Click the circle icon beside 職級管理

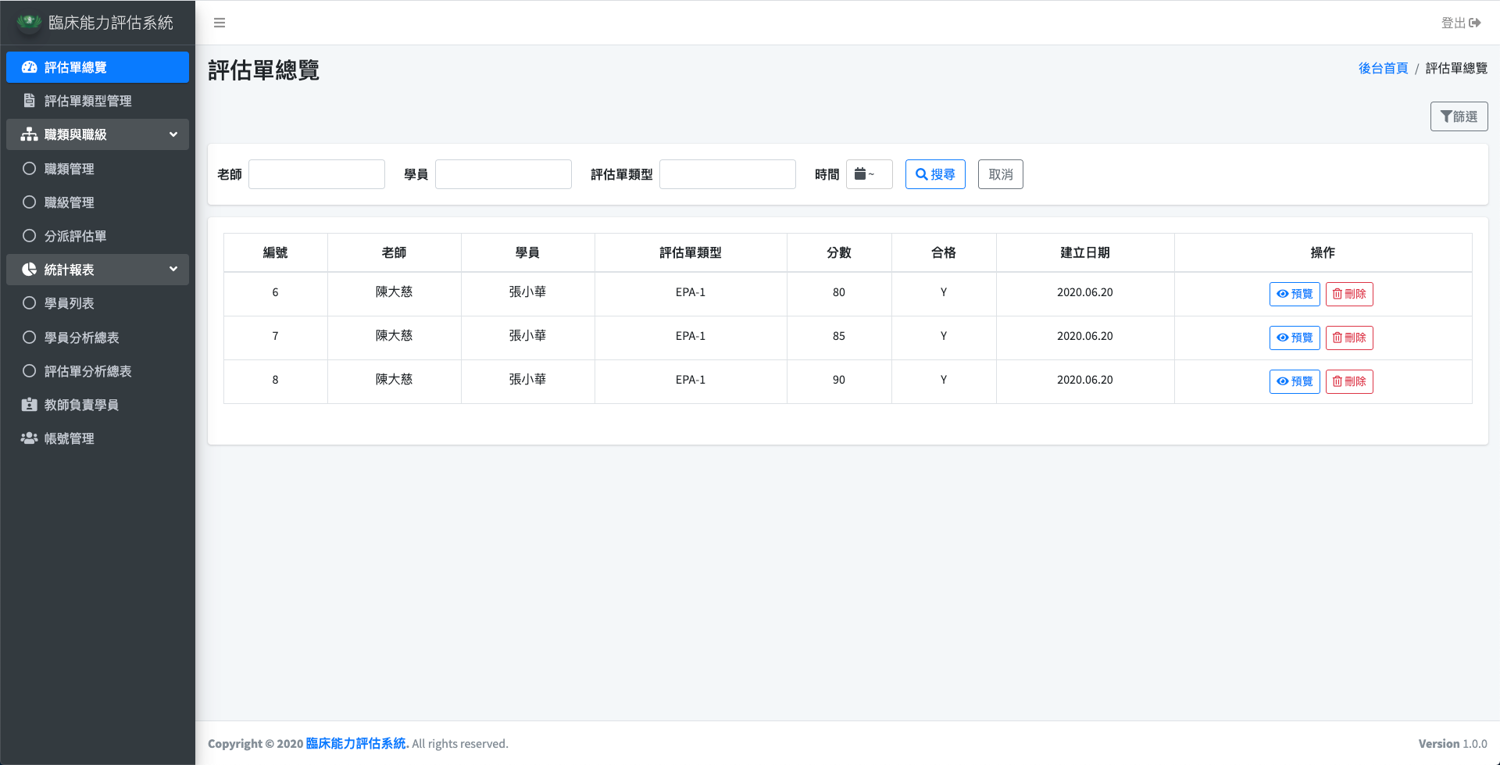pos(29,202)
